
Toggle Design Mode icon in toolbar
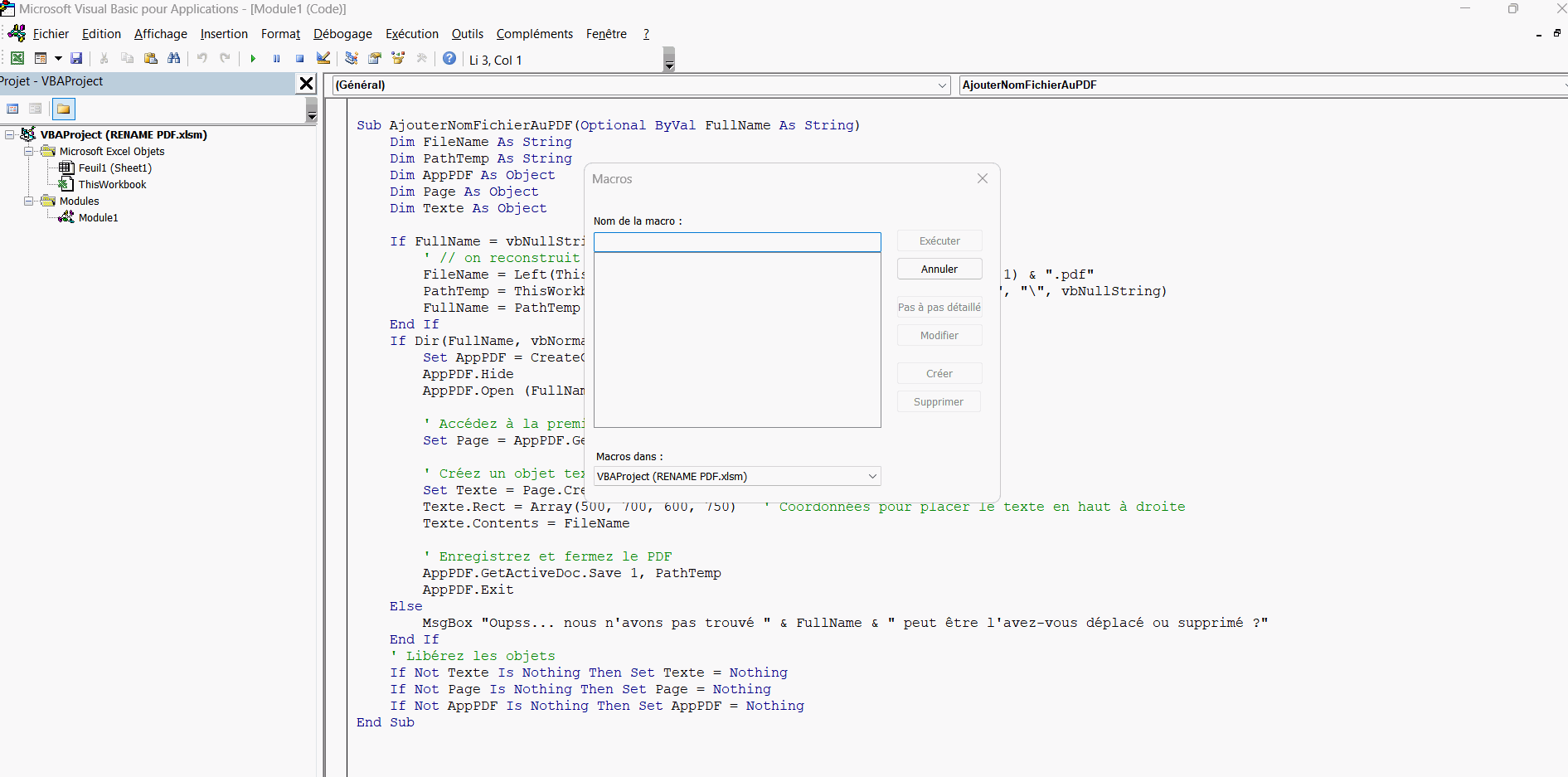(x=323, y=58)
